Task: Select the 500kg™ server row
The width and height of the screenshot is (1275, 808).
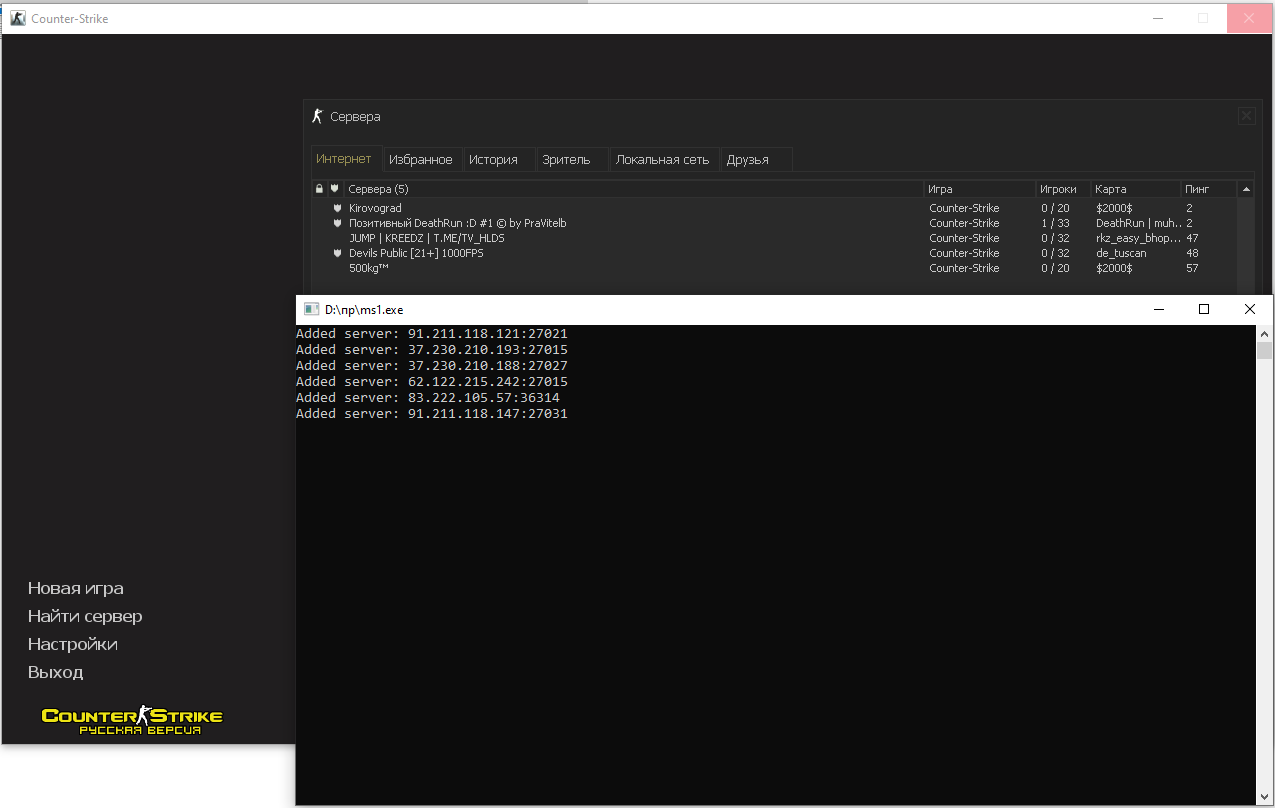Action: pyautogui.click(x=774, y=268)
